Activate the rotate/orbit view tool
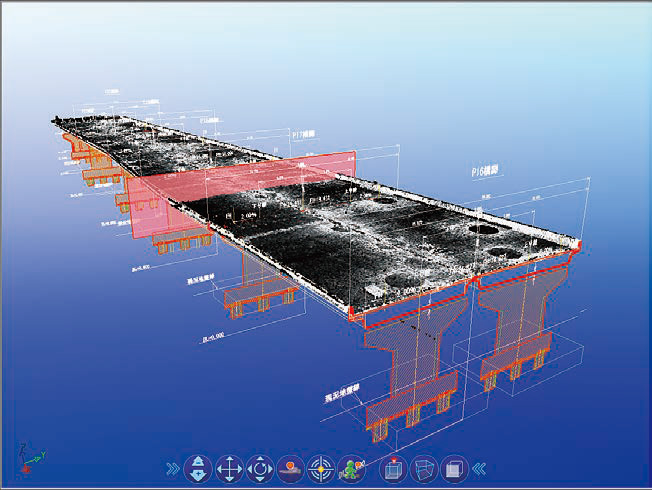This screenshot has width=652, height=490. click(260, 468)
